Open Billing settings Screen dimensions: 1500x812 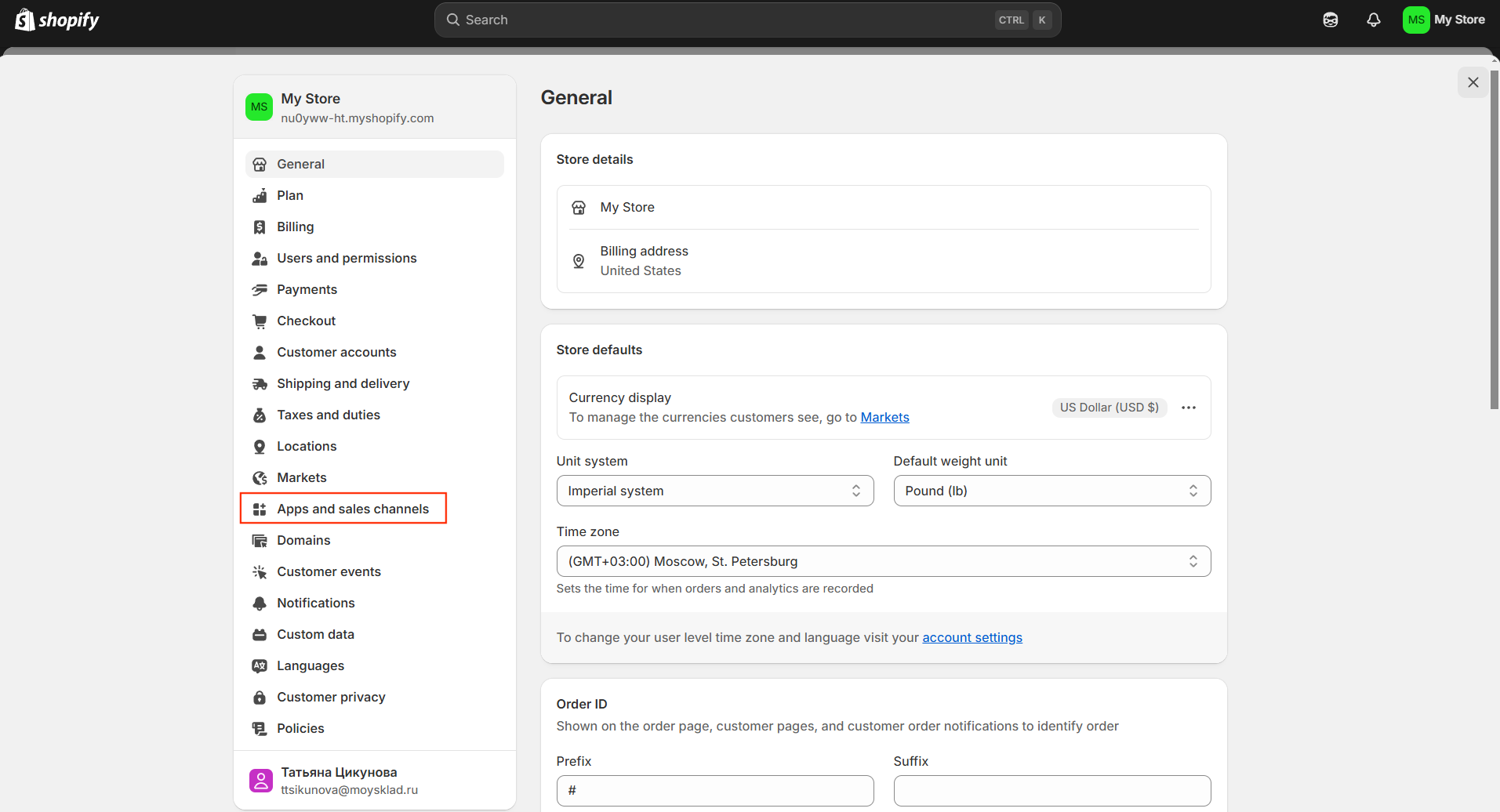[375, 227]
